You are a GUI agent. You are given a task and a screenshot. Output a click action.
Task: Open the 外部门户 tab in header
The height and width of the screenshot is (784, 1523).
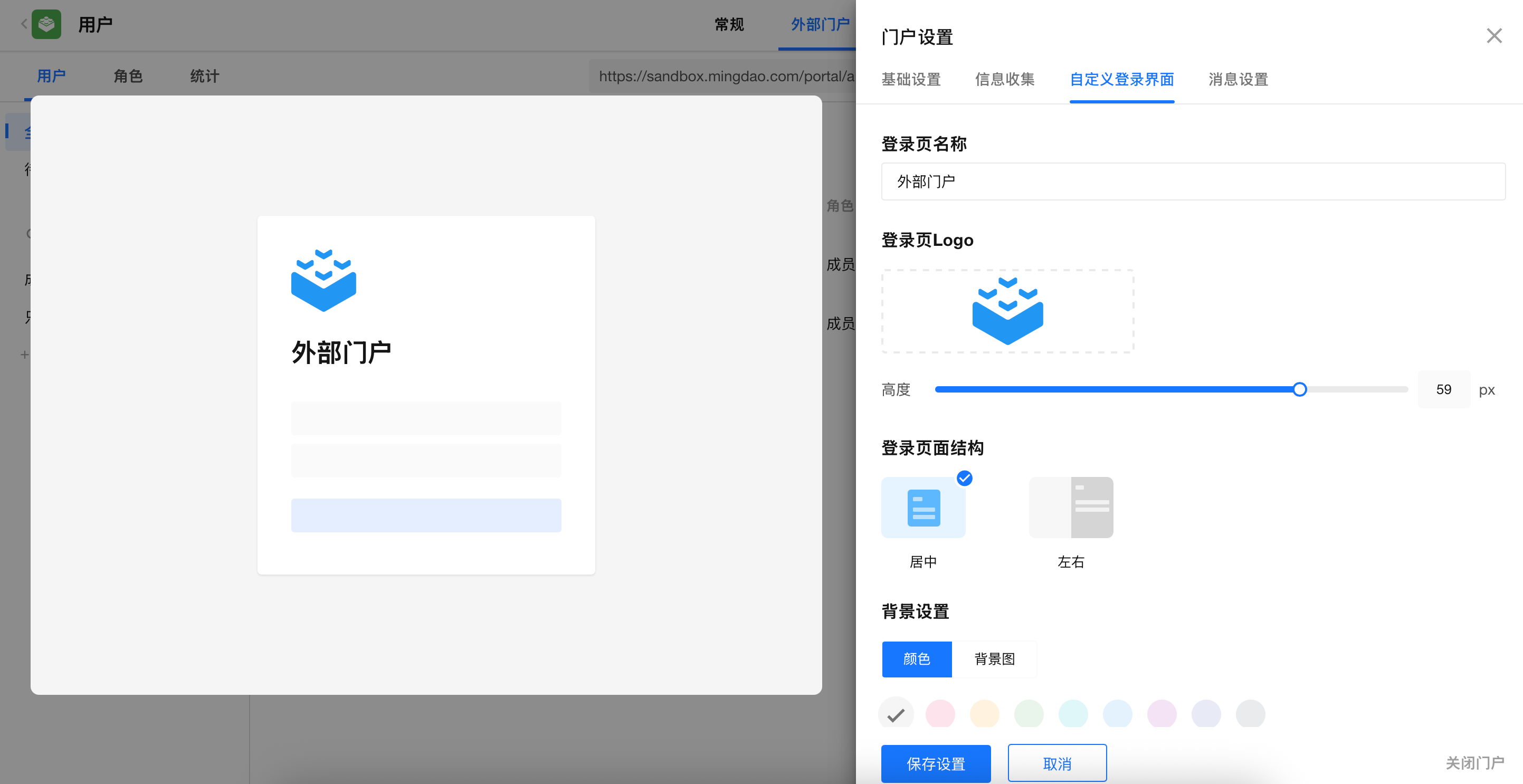pos(820,24)
